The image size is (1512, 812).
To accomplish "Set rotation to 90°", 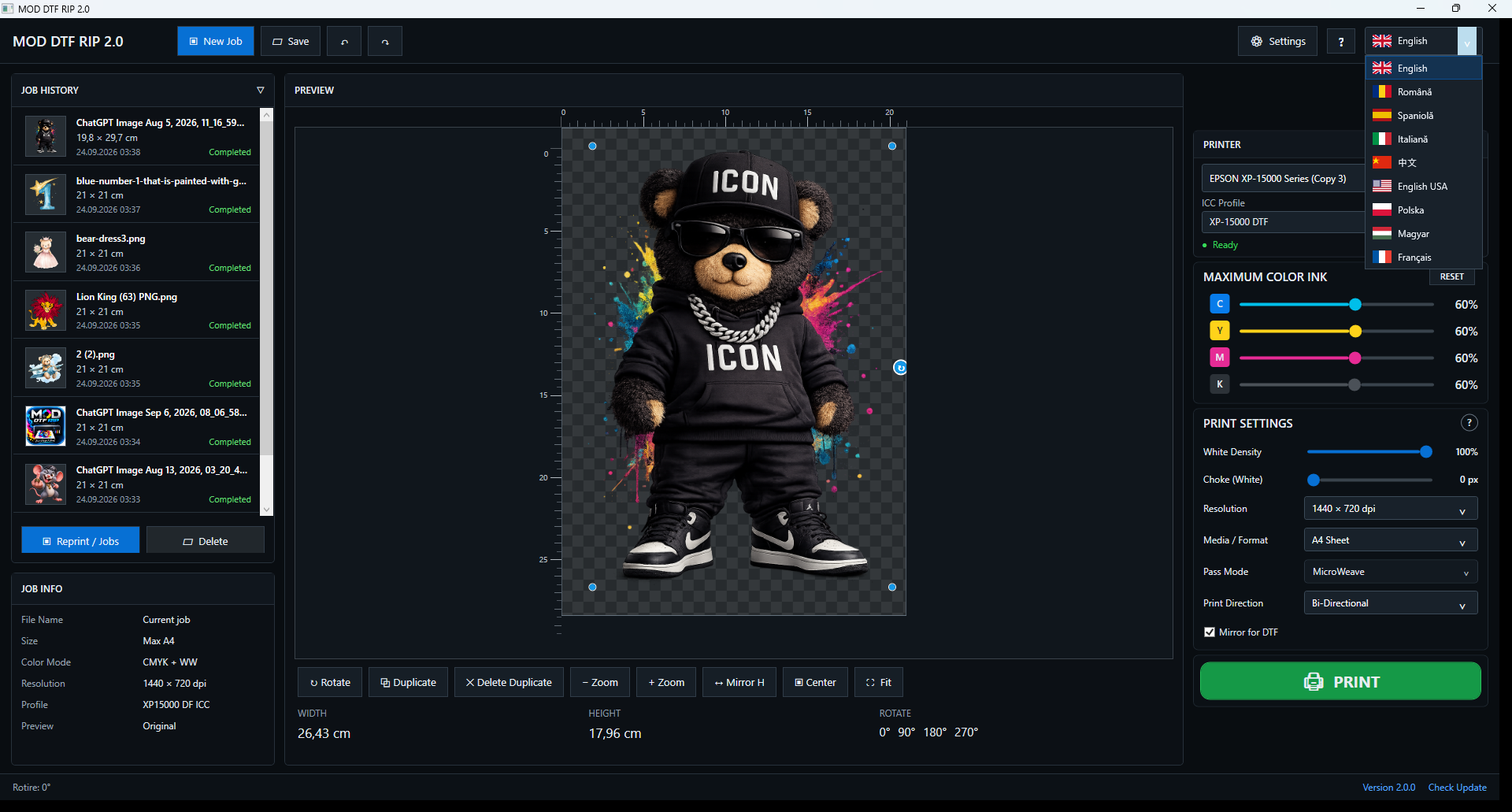I will (x=906, y=732).
